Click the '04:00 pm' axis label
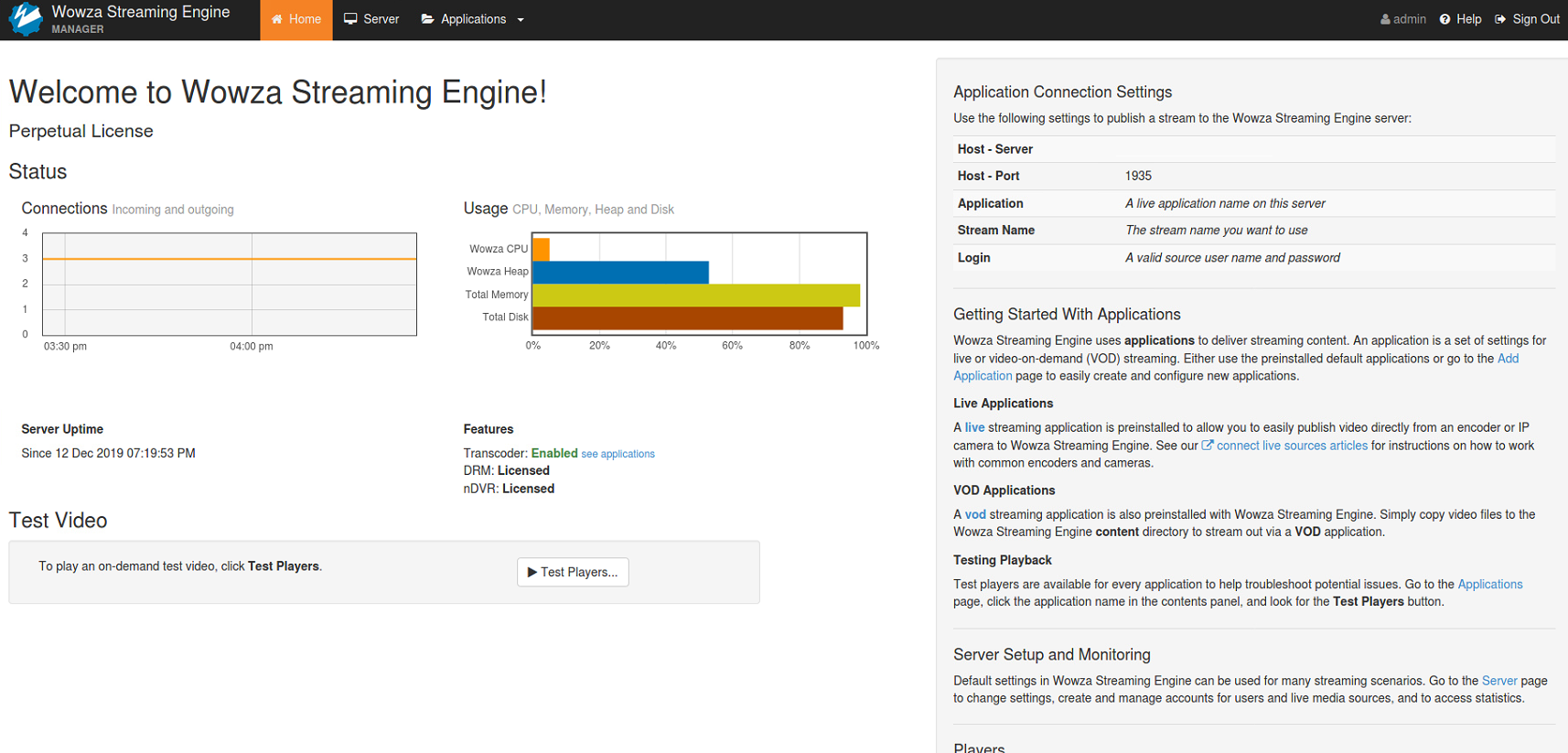 coord(252,346)
